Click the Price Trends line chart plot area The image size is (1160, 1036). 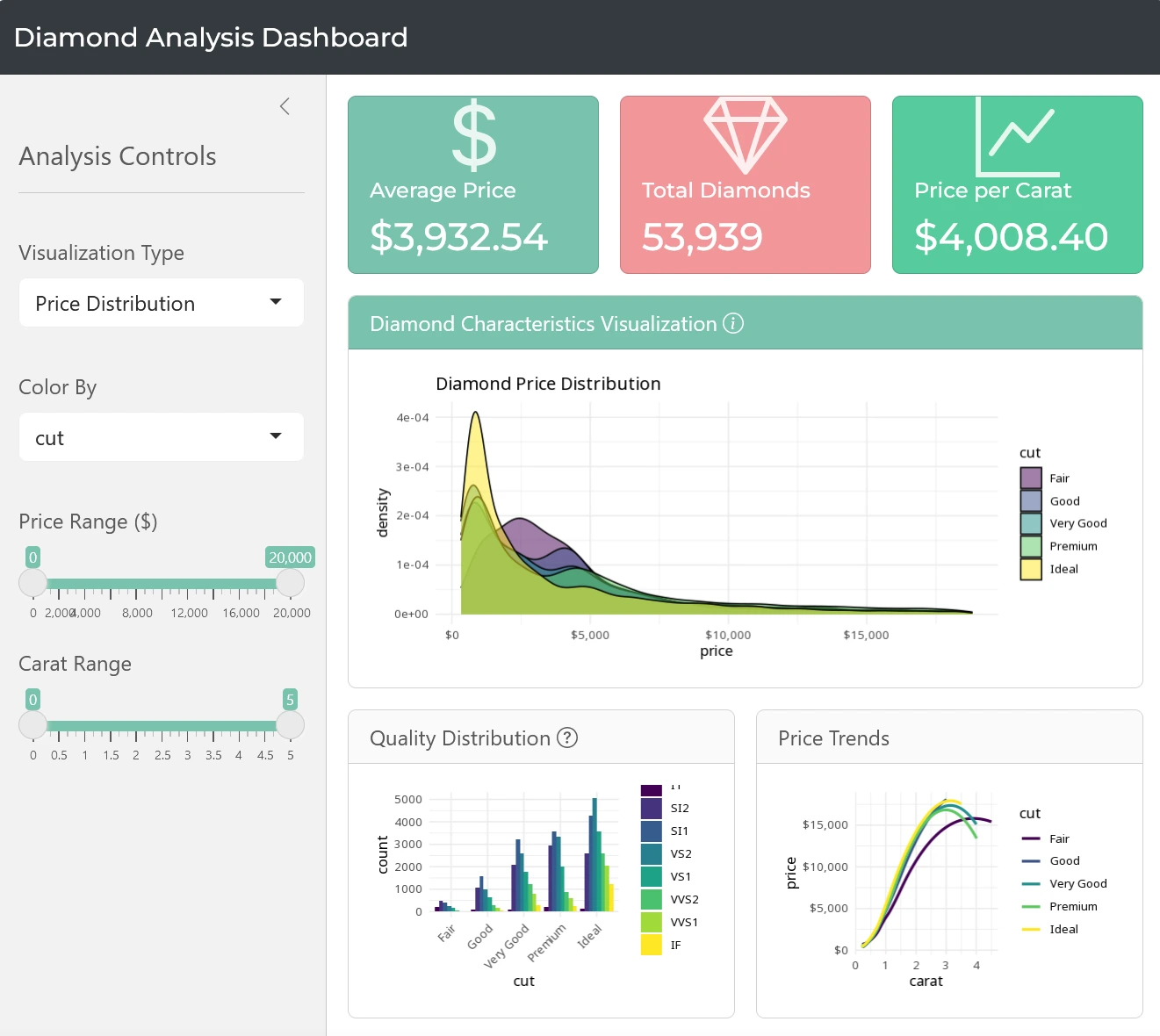[926, 871]
